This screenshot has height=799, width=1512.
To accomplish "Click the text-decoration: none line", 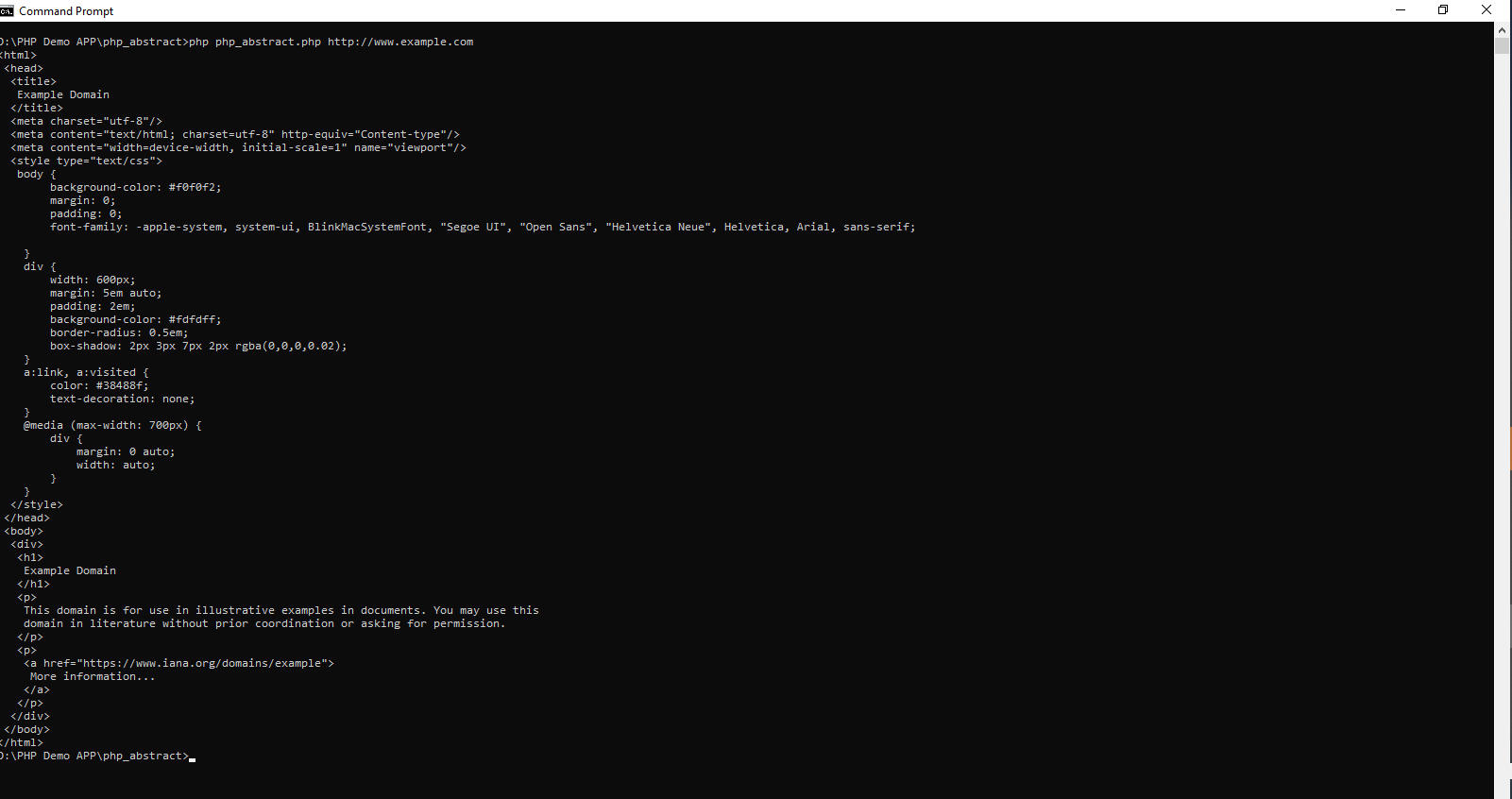I will 123,399.
